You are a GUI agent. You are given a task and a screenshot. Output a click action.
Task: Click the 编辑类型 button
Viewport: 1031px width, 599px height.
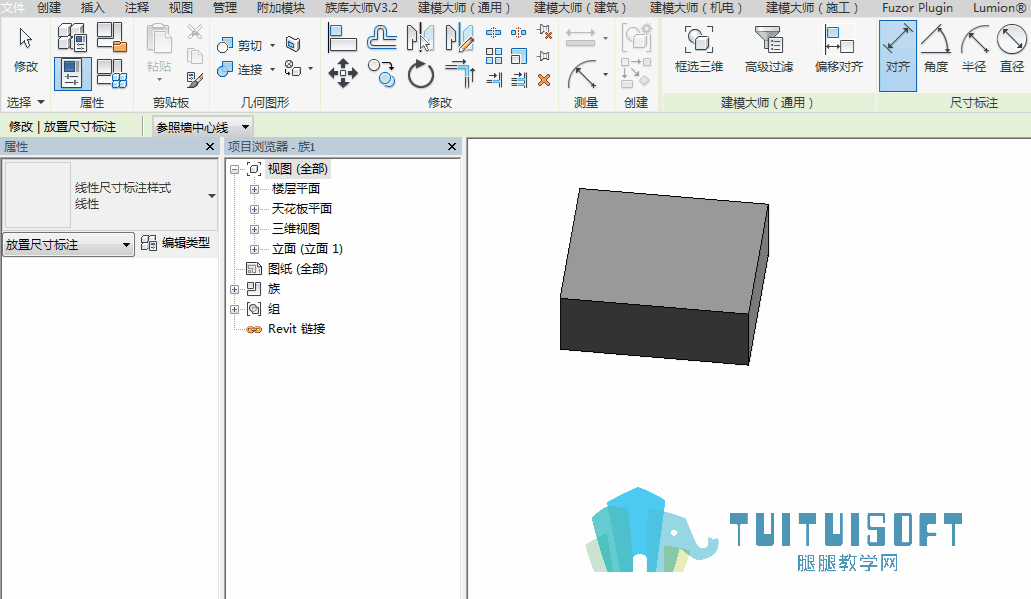tap(176, 243)
